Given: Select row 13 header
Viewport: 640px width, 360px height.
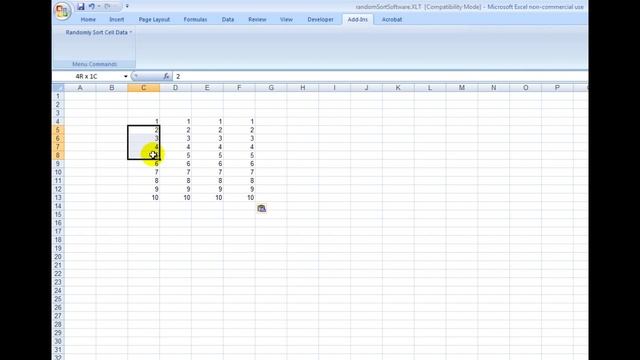Looking at the screenshot, I should [58, 198].
